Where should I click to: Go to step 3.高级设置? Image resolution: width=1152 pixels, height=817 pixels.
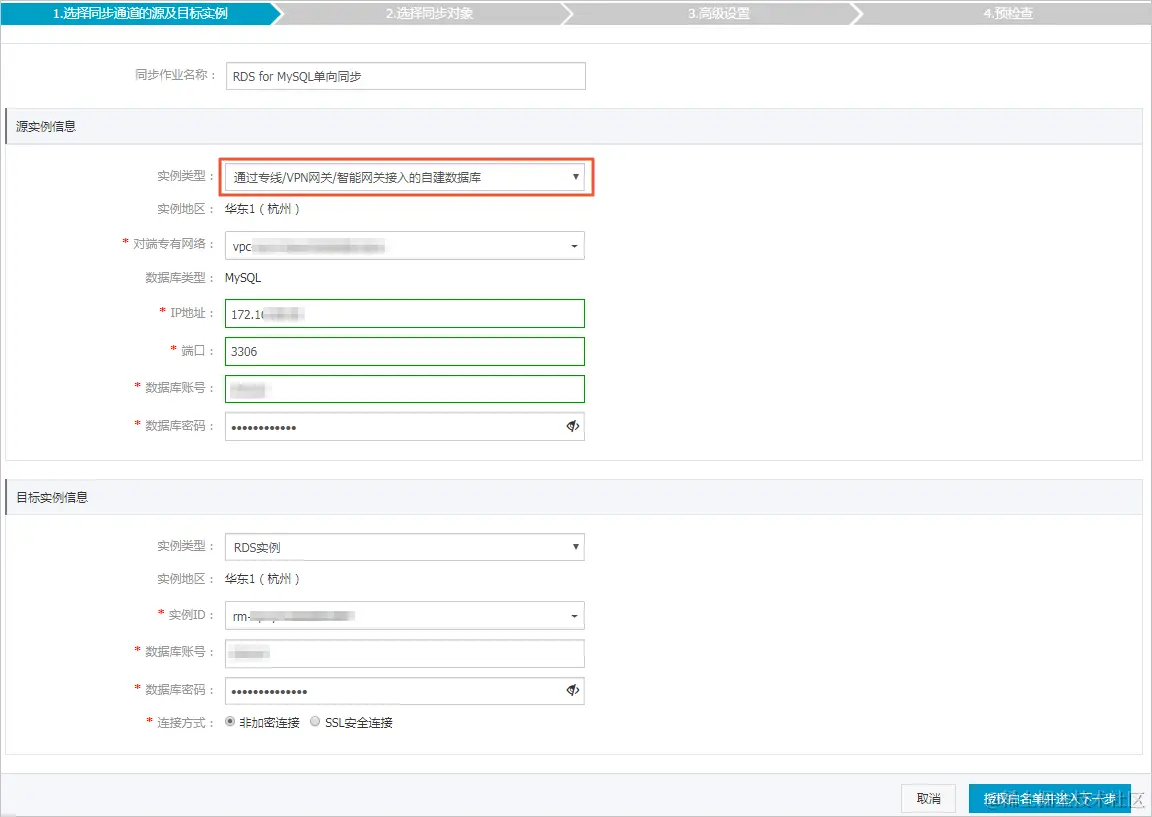(719, 13)
